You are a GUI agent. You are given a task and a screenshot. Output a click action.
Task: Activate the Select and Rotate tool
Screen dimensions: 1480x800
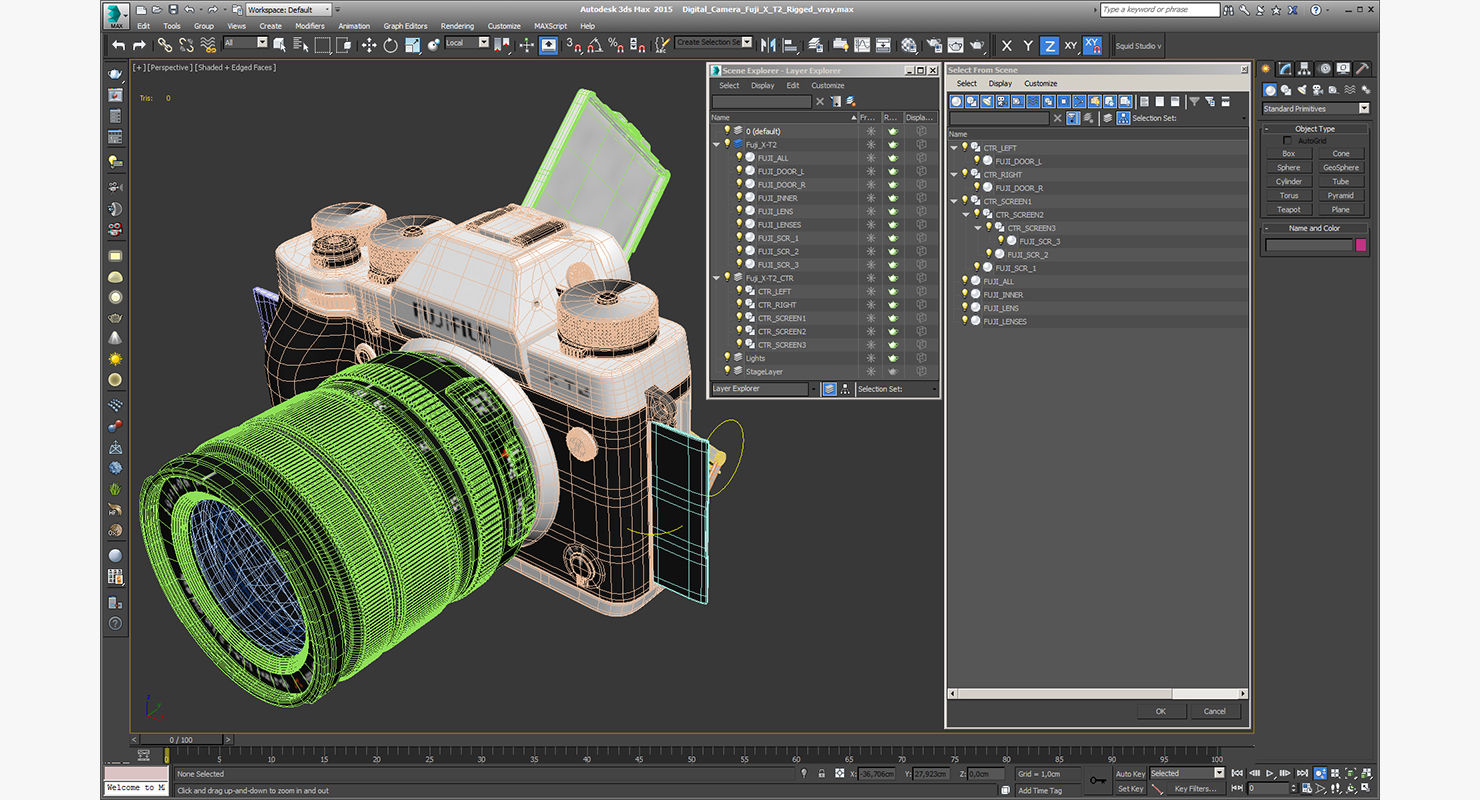(x=390, y=45)
